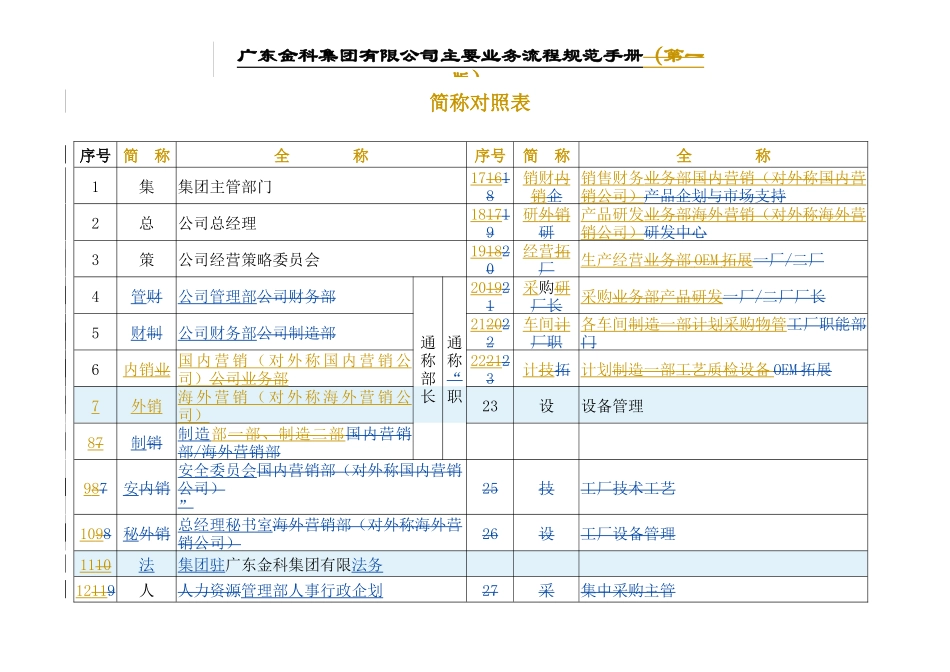Click the right 全称 column header
Screen dimensions: 950x672
tap(723, 156)
